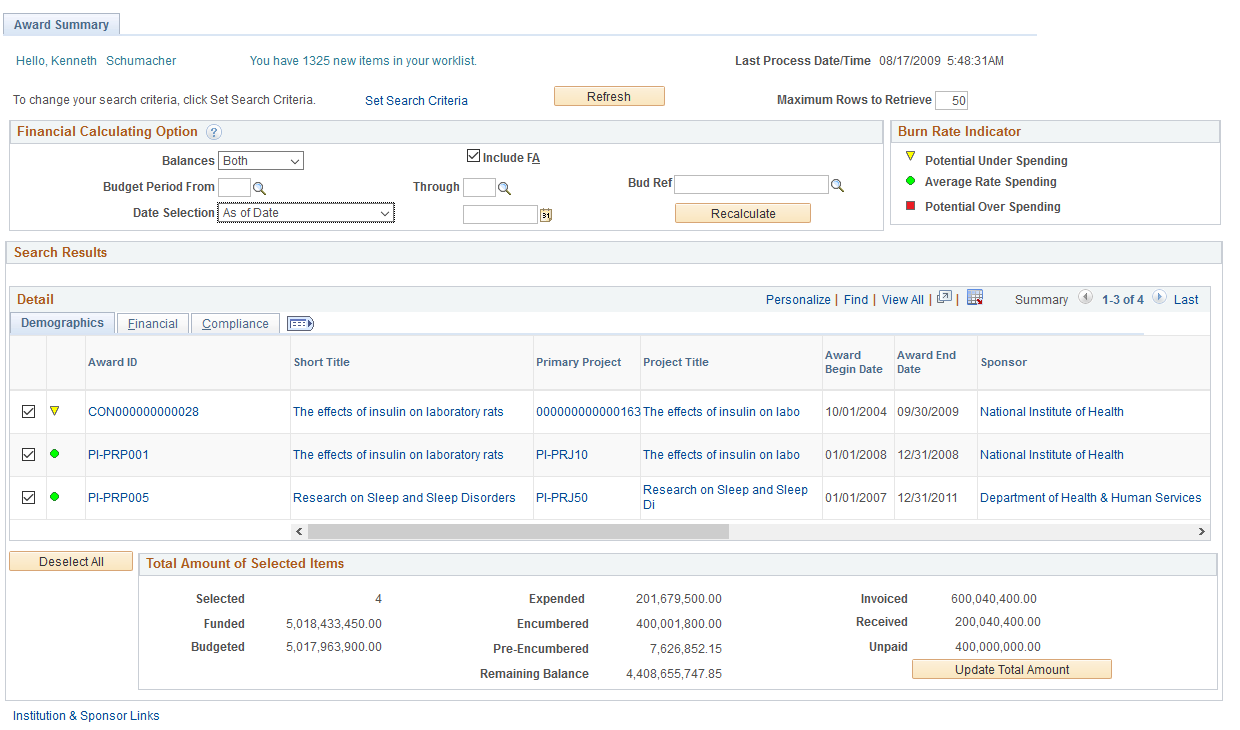Click the As of Date input field
Image resolution: width=1240 pixels, height=730 pixels.
500,214
